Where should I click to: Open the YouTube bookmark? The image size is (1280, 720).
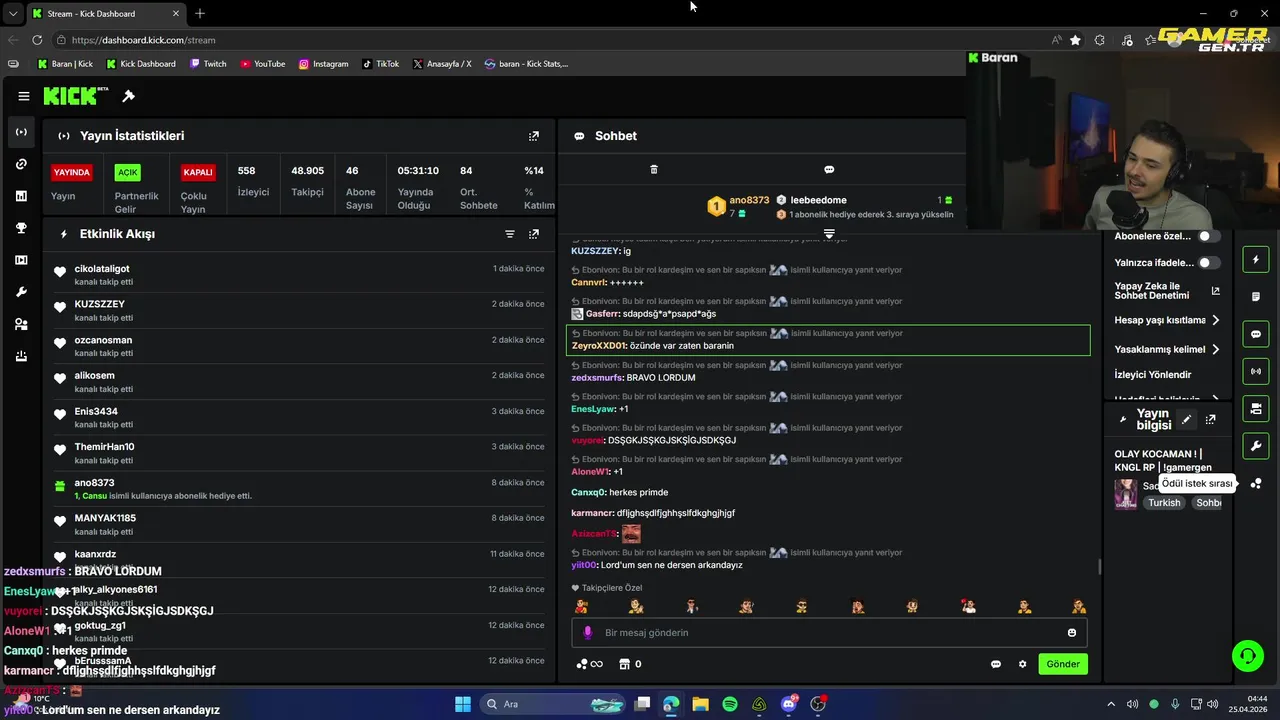[262, 64]
